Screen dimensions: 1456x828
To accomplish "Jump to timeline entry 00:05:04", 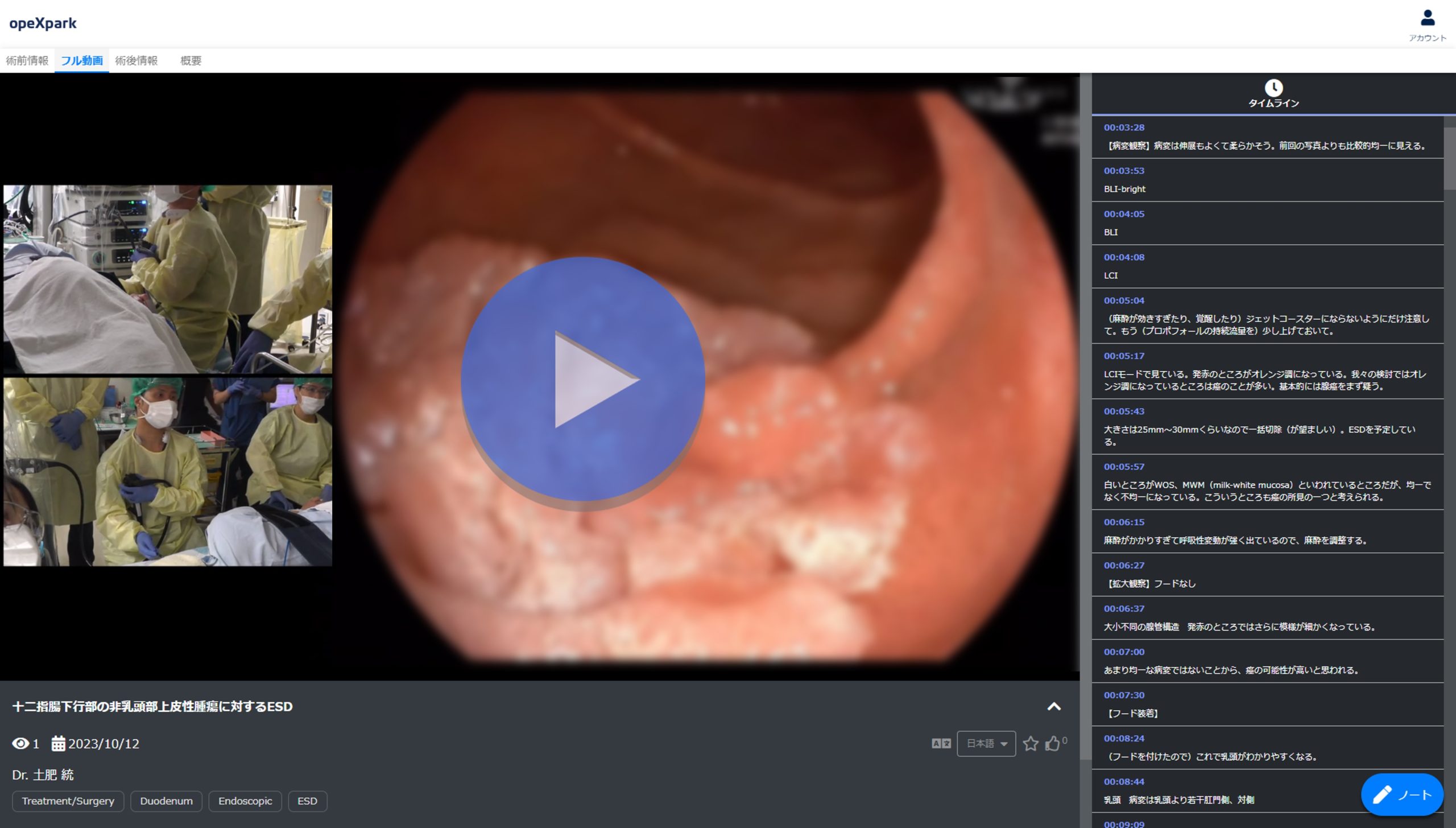I will [1267, 316].
